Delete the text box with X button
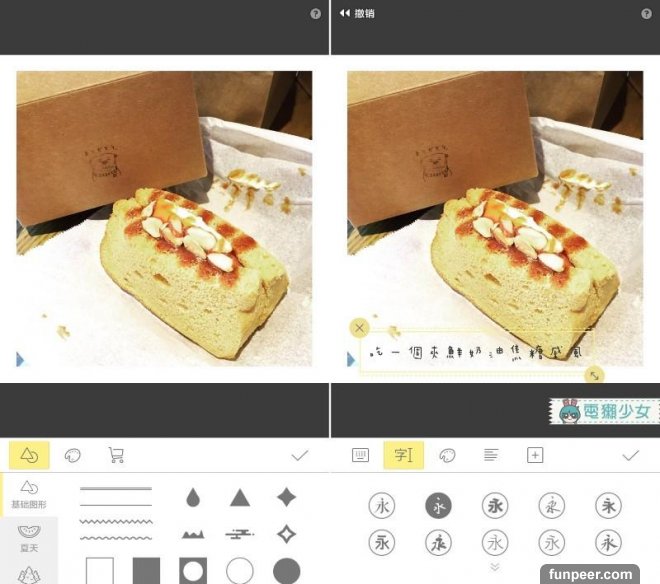Screen dimensions: 660x584 [360, 328]
